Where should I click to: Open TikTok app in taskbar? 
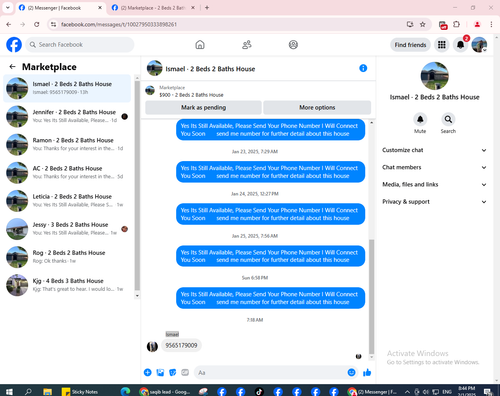pyautogui.click(x=259, y=392)
